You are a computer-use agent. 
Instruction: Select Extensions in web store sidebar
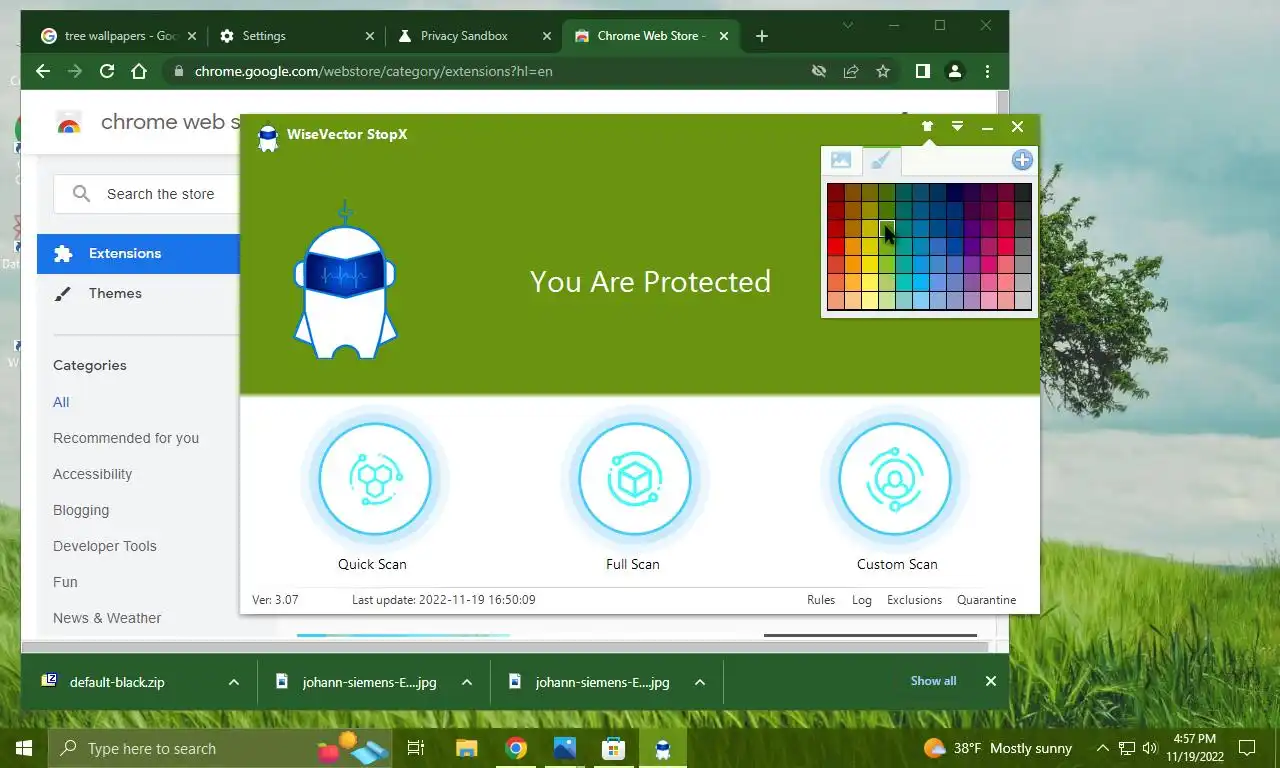(139, 253)
